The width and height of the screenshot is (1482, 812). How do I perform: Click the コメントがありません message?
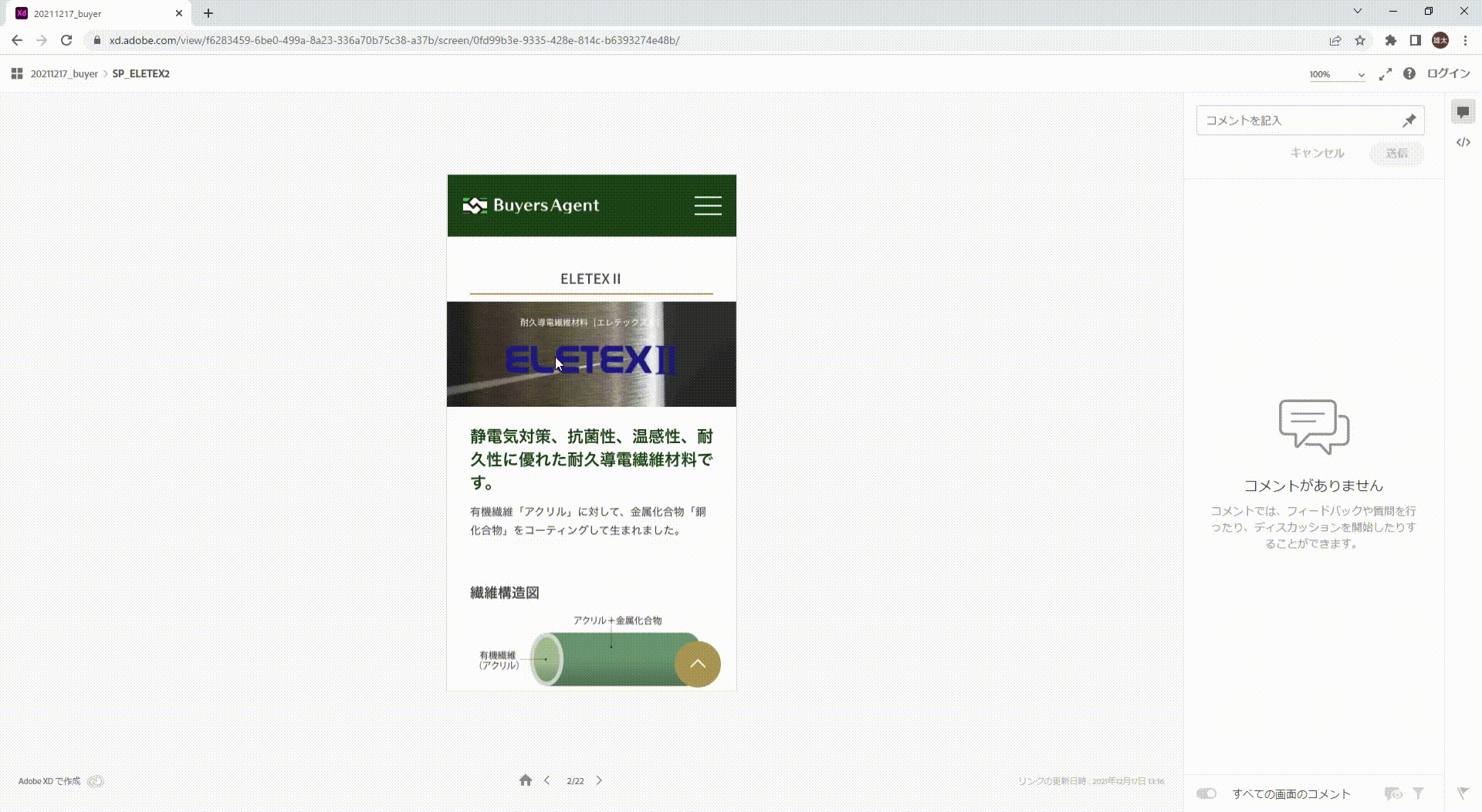[1314, 486]
